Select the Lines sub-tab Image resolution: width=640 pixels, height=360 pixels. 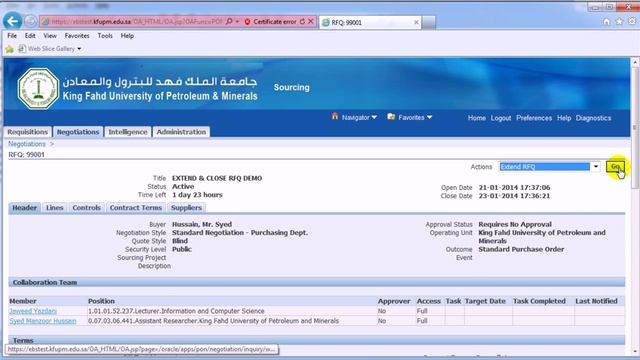click(x=55, y=208)
